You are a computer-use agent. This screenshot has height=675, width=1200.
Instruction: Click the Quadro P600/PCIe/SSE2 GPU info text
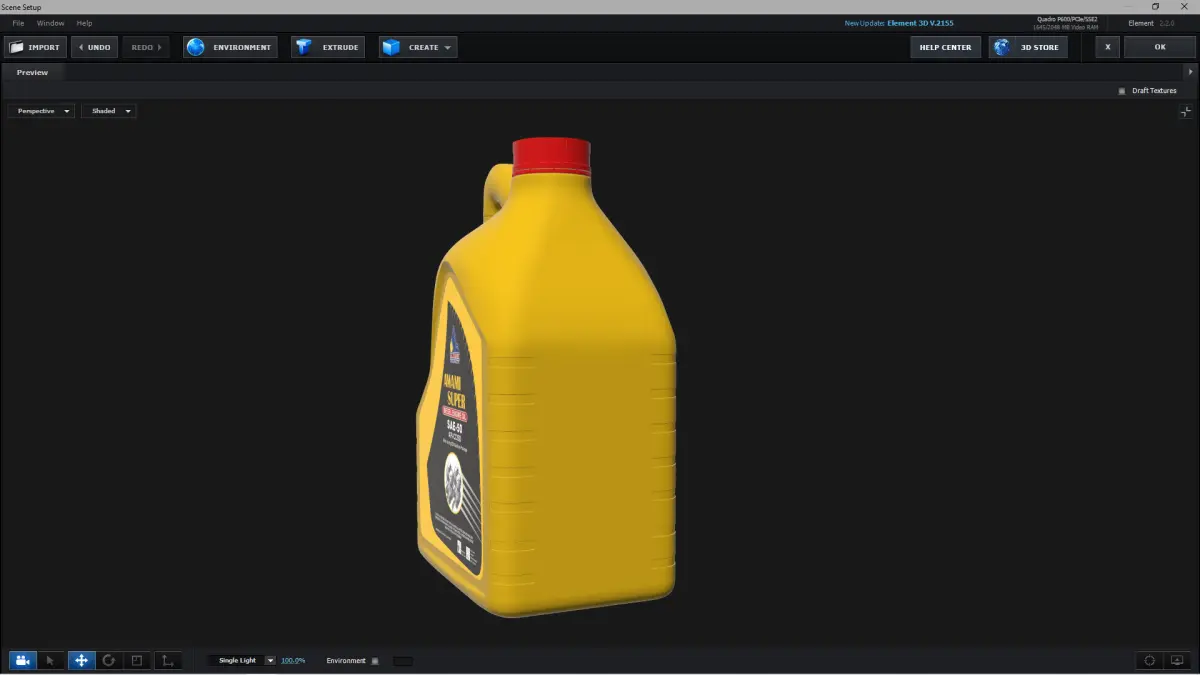1066,19
